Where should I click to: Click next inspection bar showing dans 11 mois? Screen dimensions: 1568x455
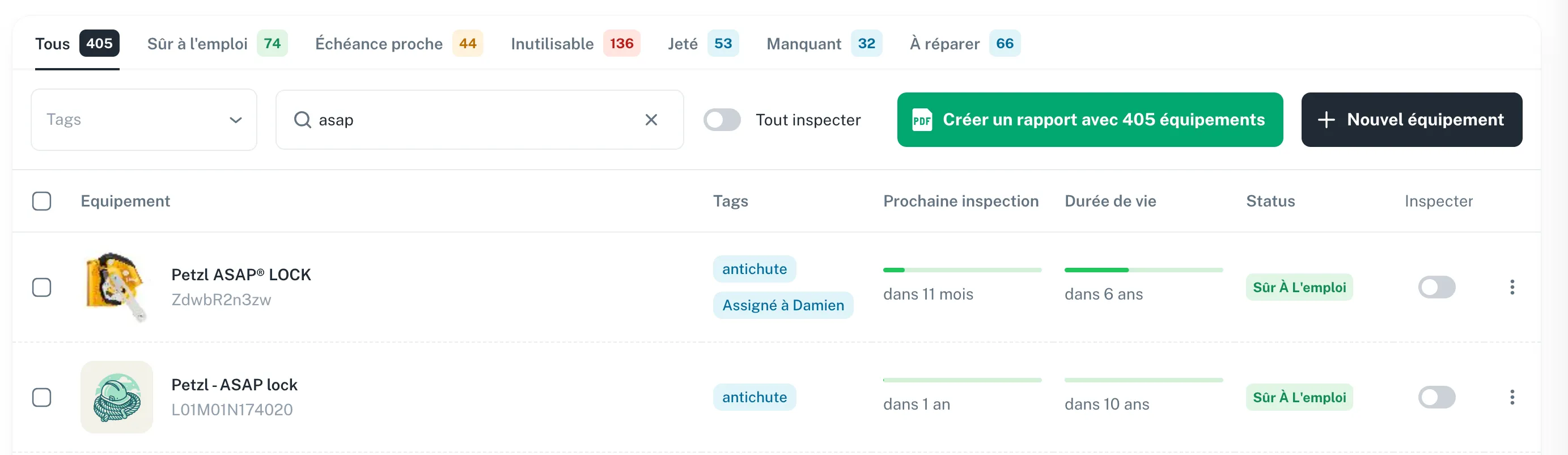pos(962,270)
